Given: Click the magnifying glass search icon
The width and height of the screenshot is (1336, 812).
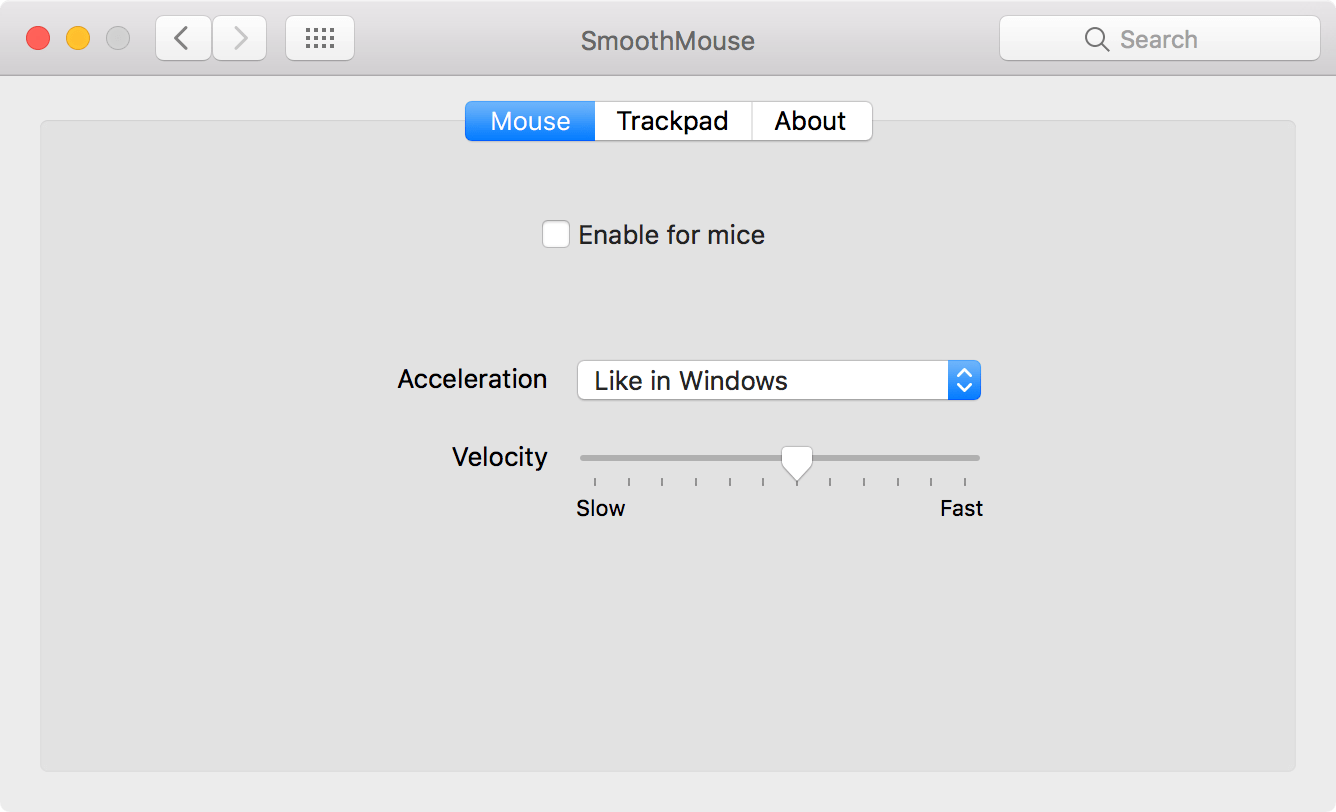Looking at the screenshot, I should (1096, 39).
